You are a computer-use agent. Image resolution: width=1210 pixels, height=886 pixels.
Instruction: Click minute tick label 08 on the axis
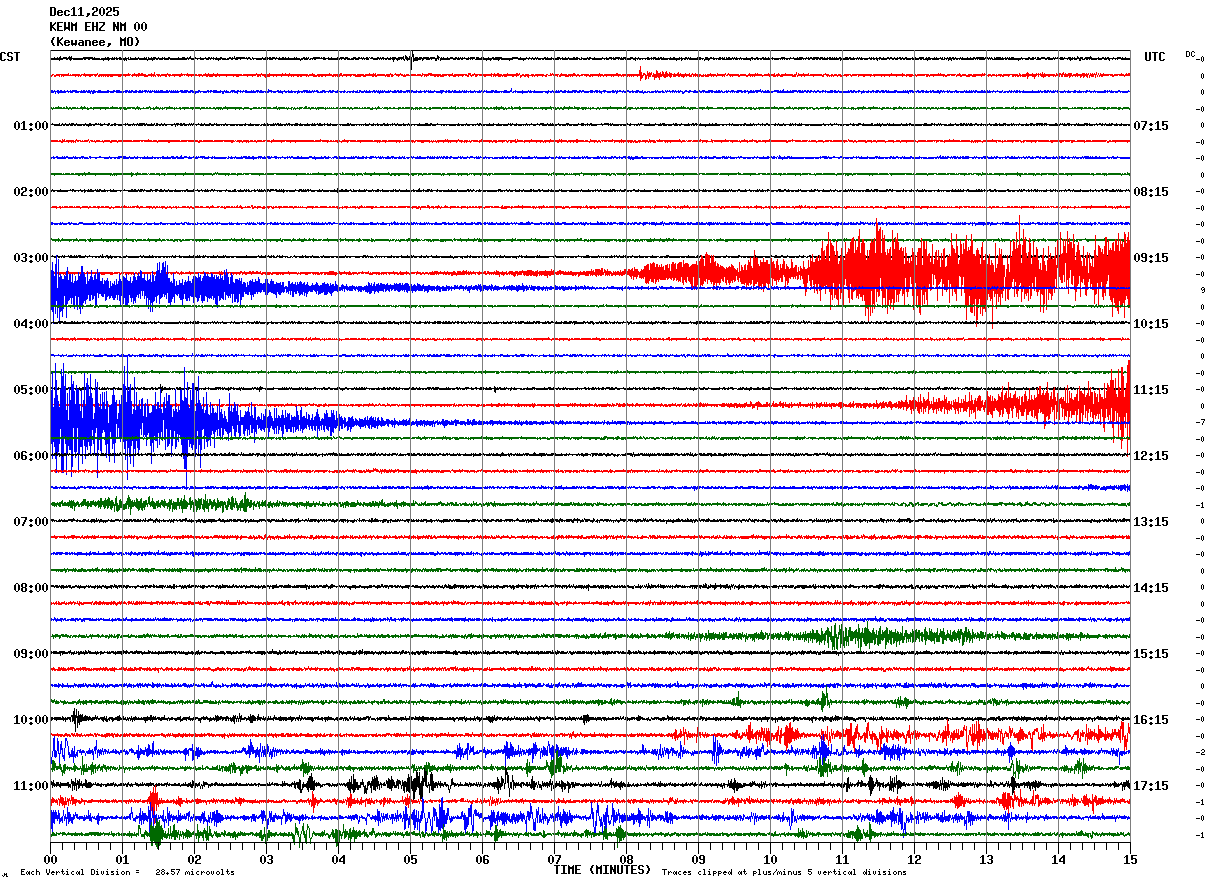point(626,859)
